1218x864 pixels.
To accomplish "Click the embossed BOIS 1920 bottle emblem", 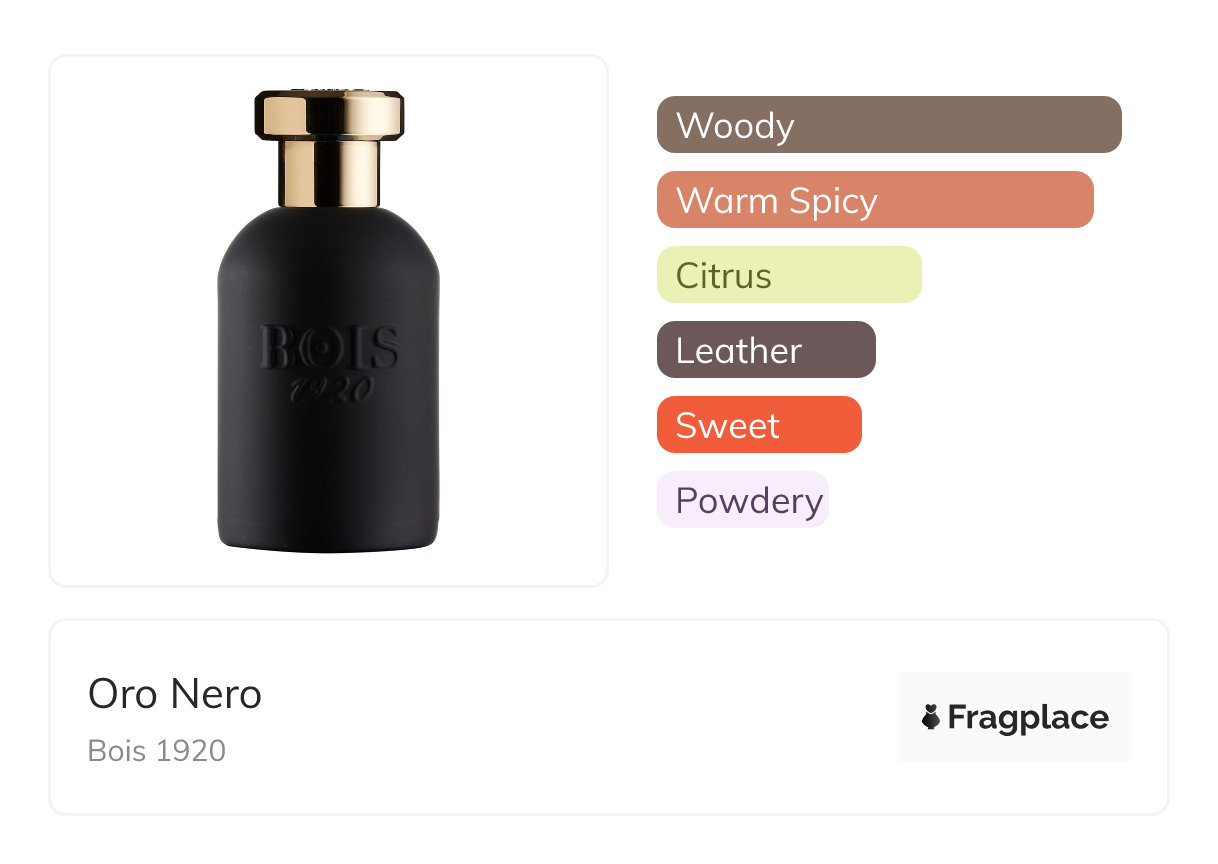I will pyautogui.click(x=329, y=361).
